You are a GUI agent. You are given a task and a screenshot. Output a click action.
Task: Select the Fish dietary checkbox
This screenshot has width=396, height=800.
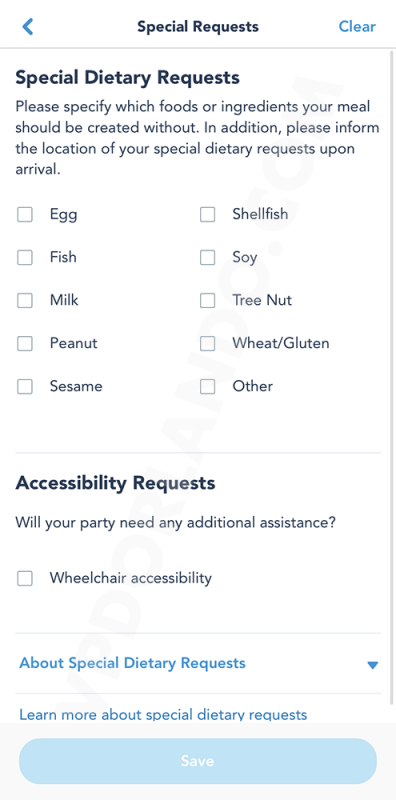(25, 257)
